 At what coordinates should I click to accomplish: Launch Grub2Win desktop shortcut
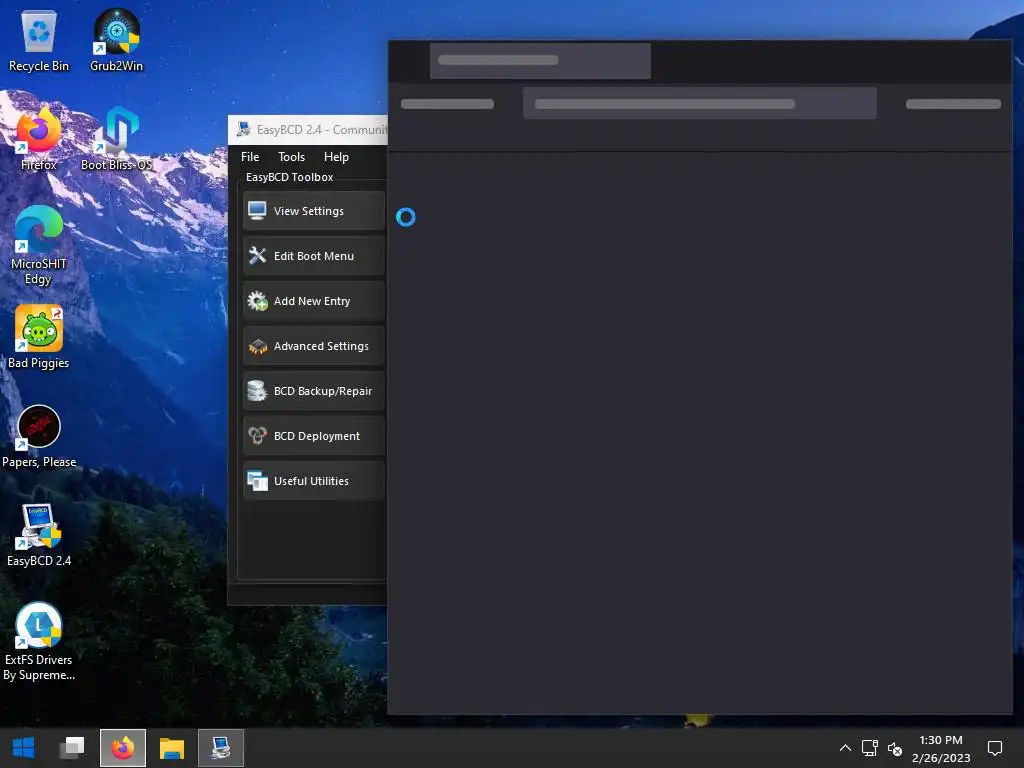coord(116,40)
